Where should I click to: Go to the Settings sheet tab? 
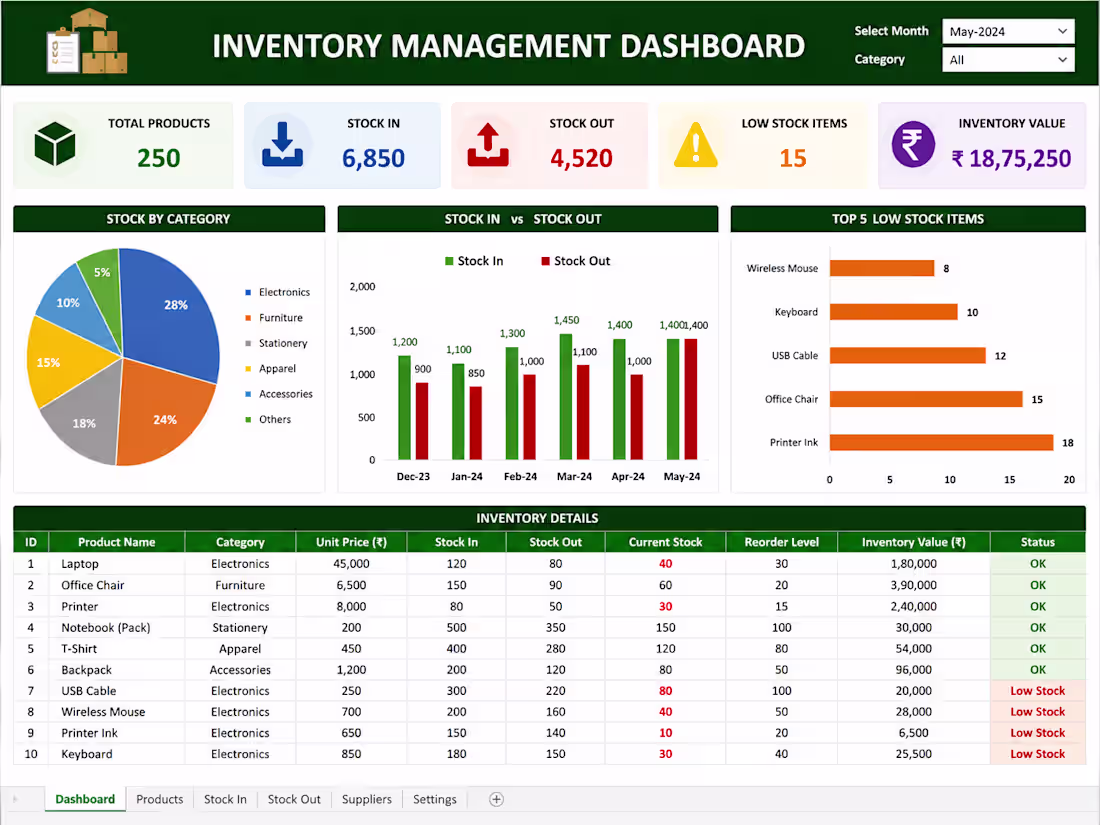tap(434, 799)
